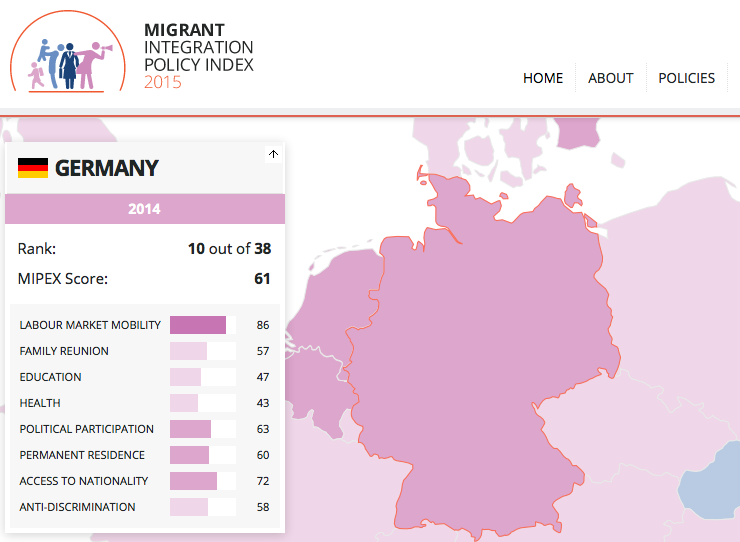Open the Family Reunion policy area
This screenshot has width=740, height=542.
point(64,351)
